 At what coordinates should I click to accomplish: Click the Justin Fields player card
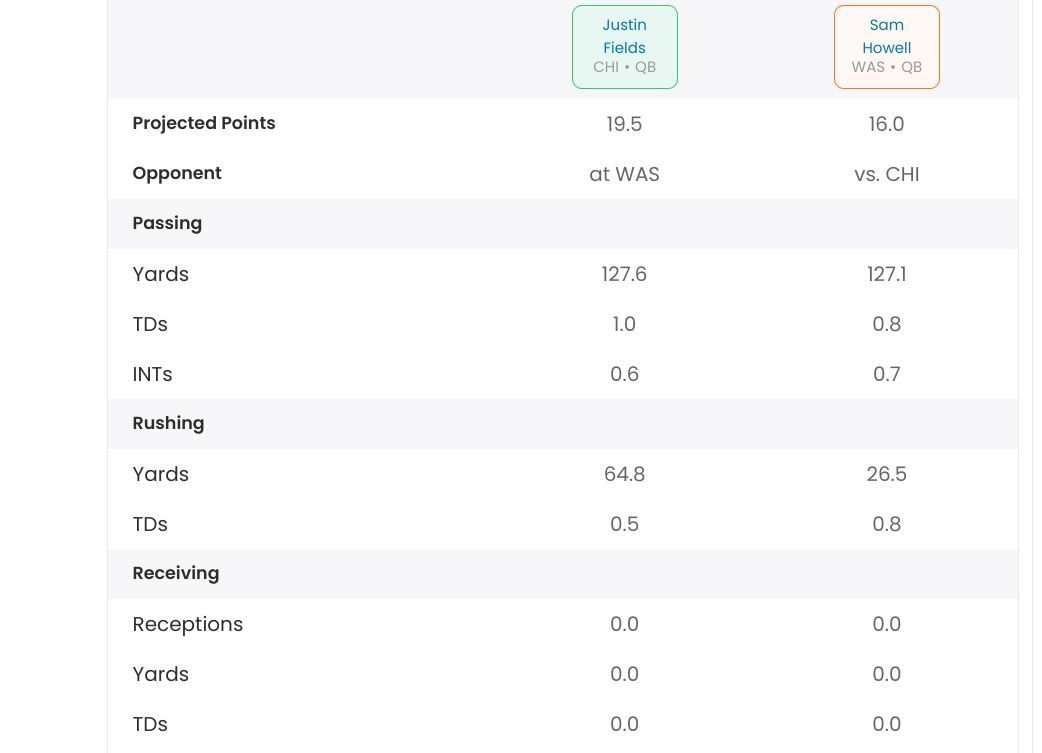pos(625,47)
